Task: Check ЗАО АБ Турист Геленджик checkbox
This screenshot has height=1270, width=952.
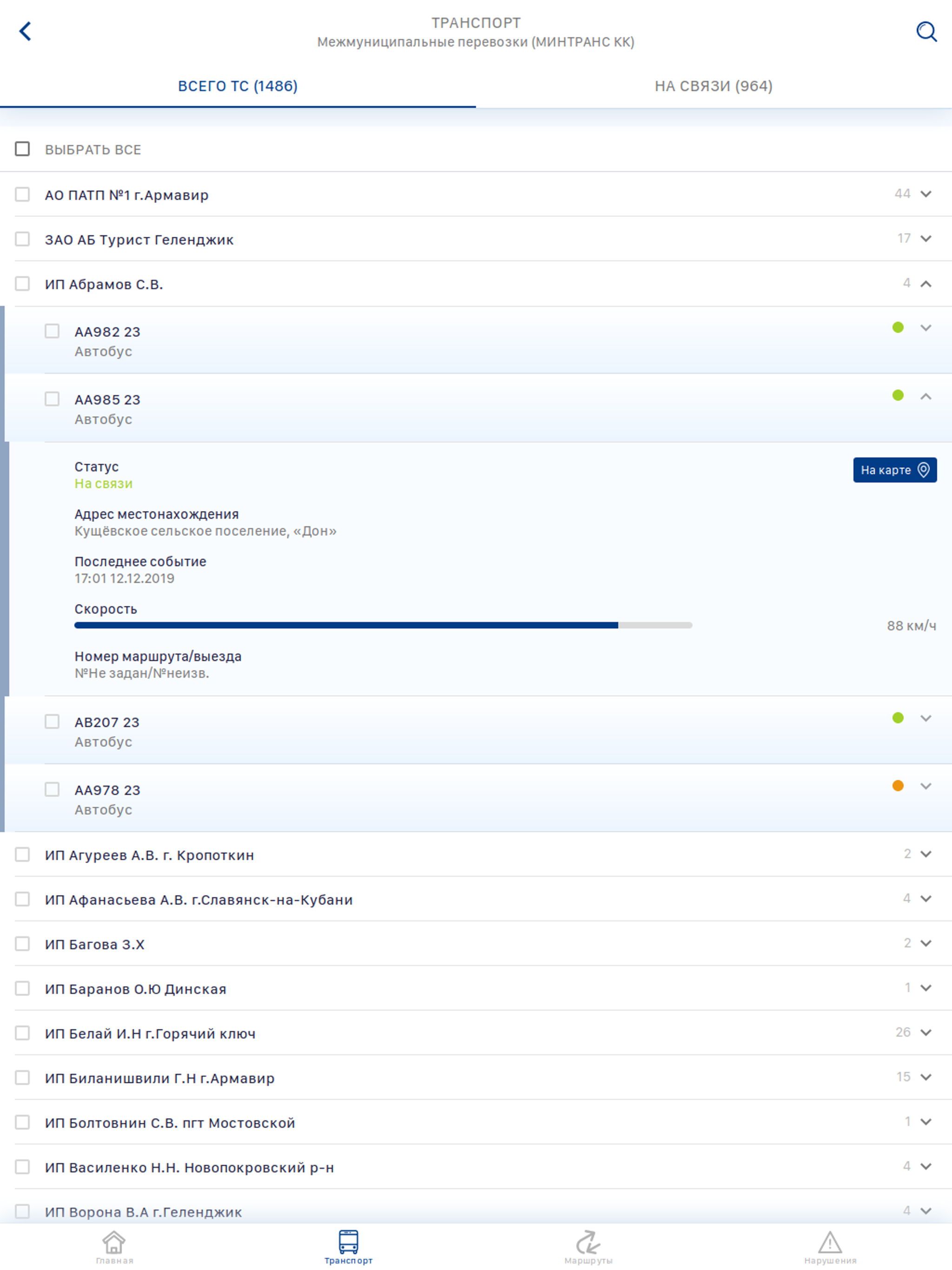Action: [22, 238]
